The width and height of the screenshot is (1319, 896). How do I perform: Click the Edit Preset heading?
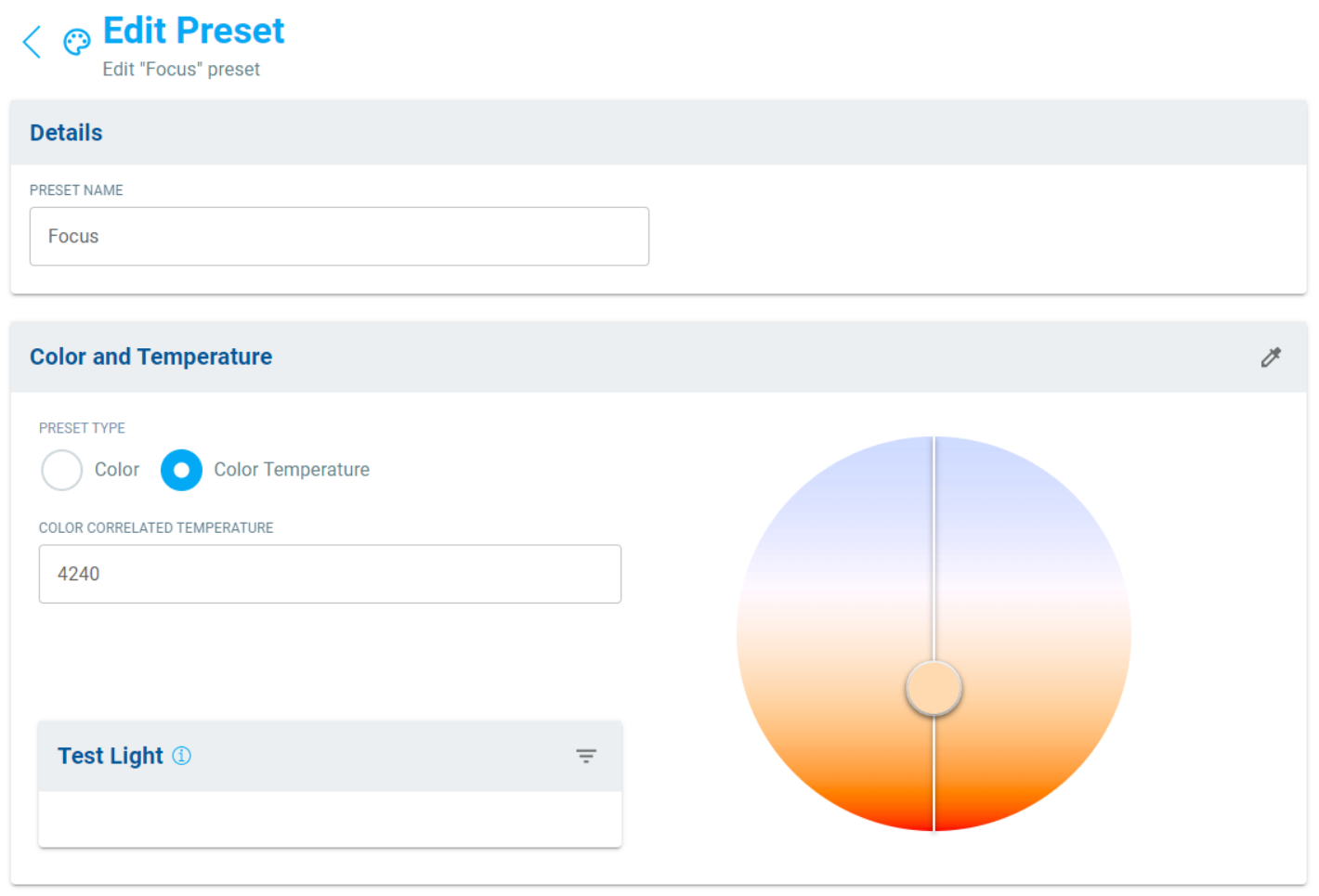point(193,31)
